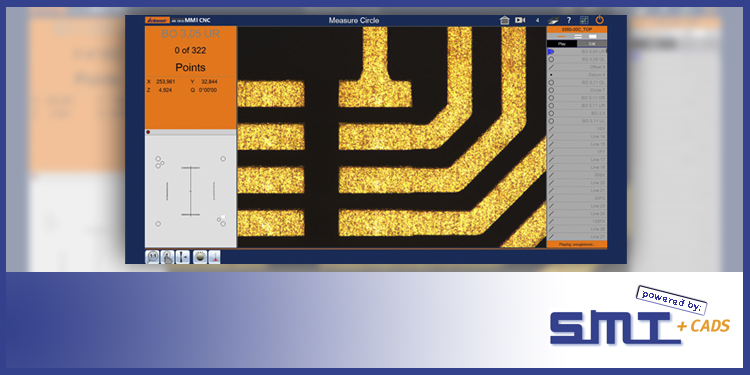Click the red record dot above part view
Image resolution: width=750 pixels, height=375 pixels.
pos(148,132)
